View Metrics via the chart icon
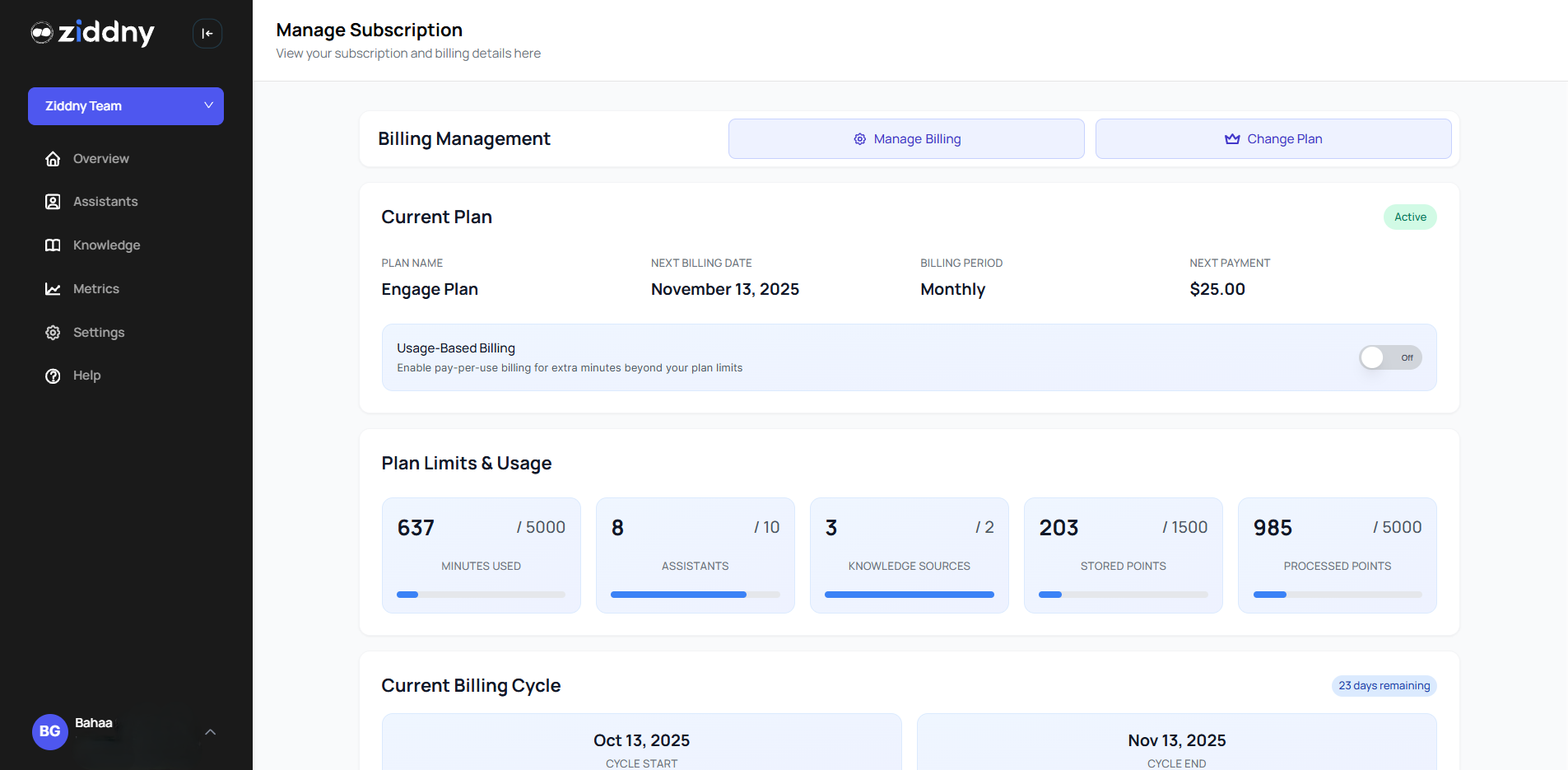Screen dimensions: 1568x770 tap(53, 288)
